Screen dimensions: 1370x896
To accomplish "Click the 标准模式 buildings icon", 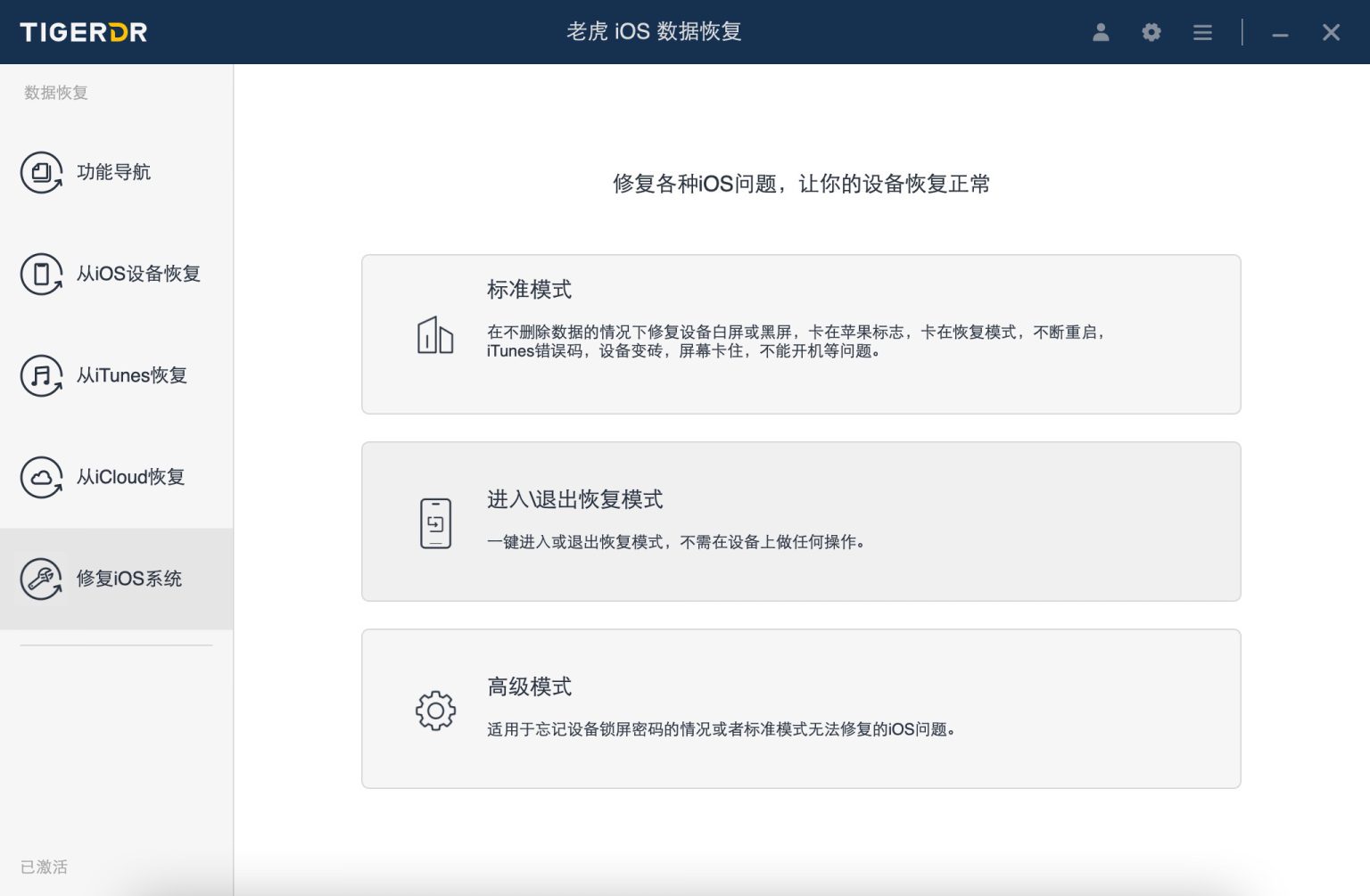I will click(x=435, y=335).
